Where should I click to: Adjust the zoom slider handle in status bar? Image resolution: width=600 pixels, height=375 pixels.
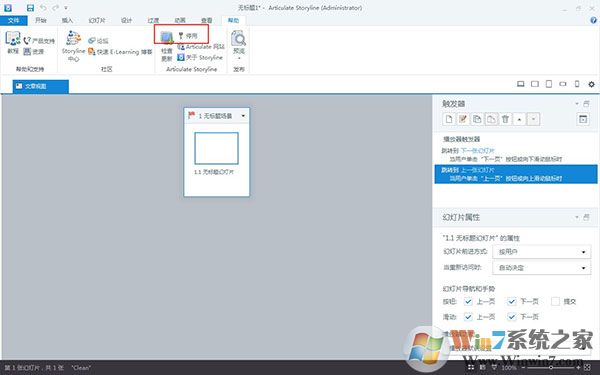pos(551,368)
